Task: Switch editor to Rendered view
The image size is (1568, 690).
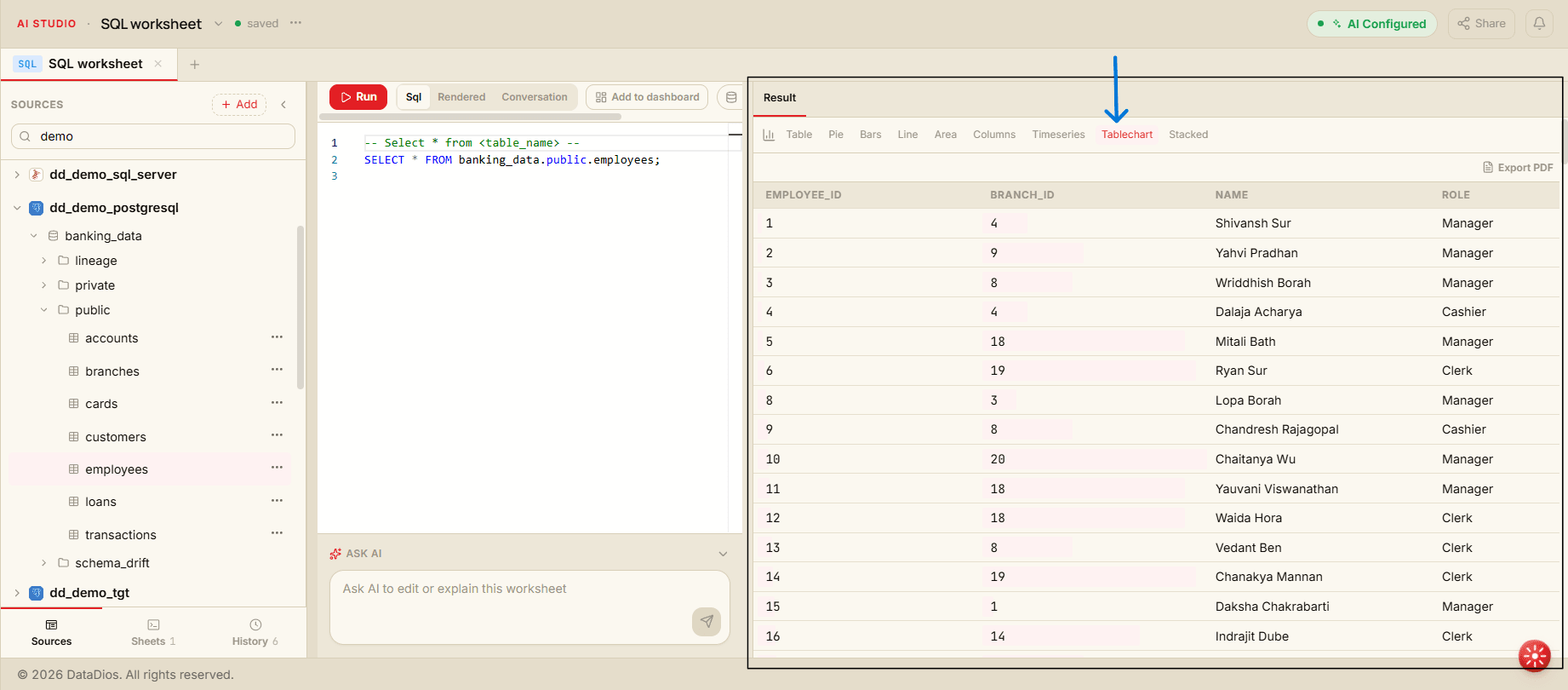Action: tap(461, 97)
